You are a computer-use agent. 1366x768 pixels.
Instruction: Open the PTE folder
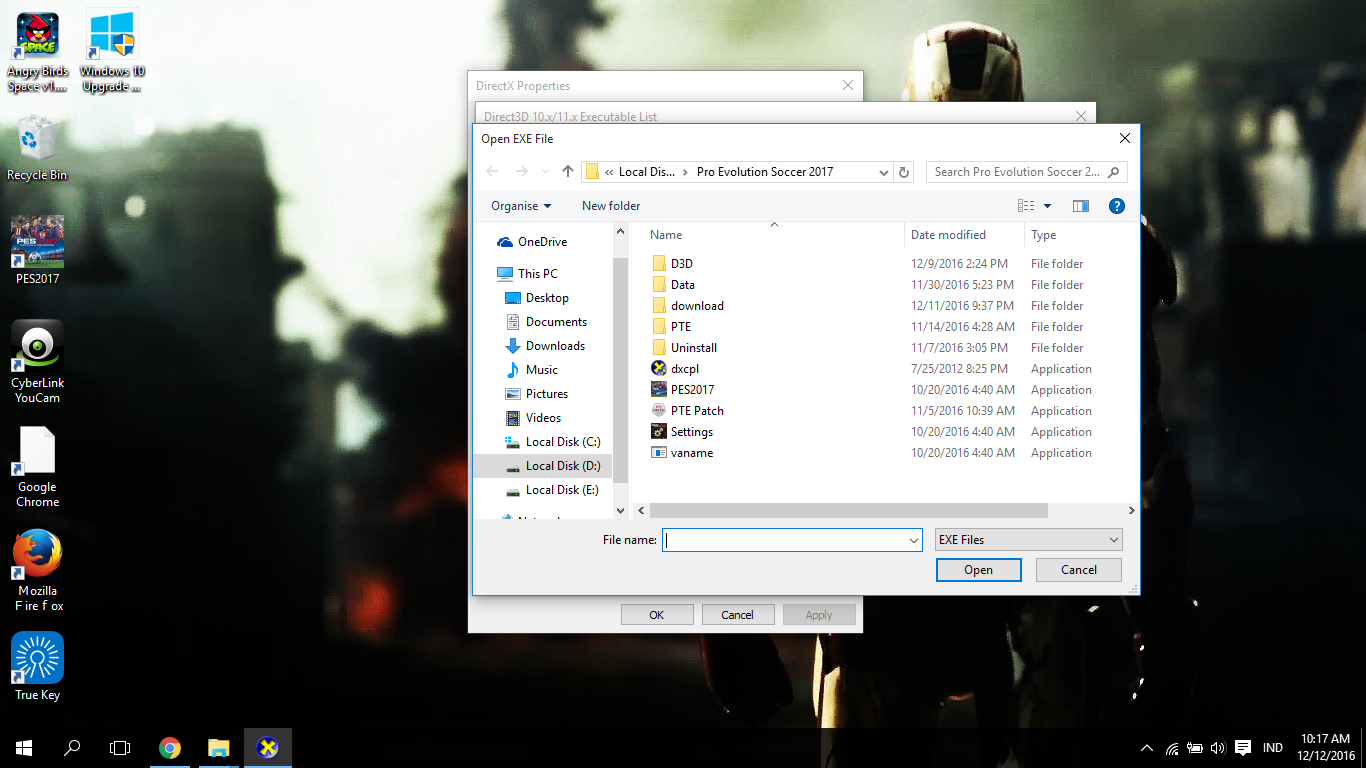tap(680, 327)
